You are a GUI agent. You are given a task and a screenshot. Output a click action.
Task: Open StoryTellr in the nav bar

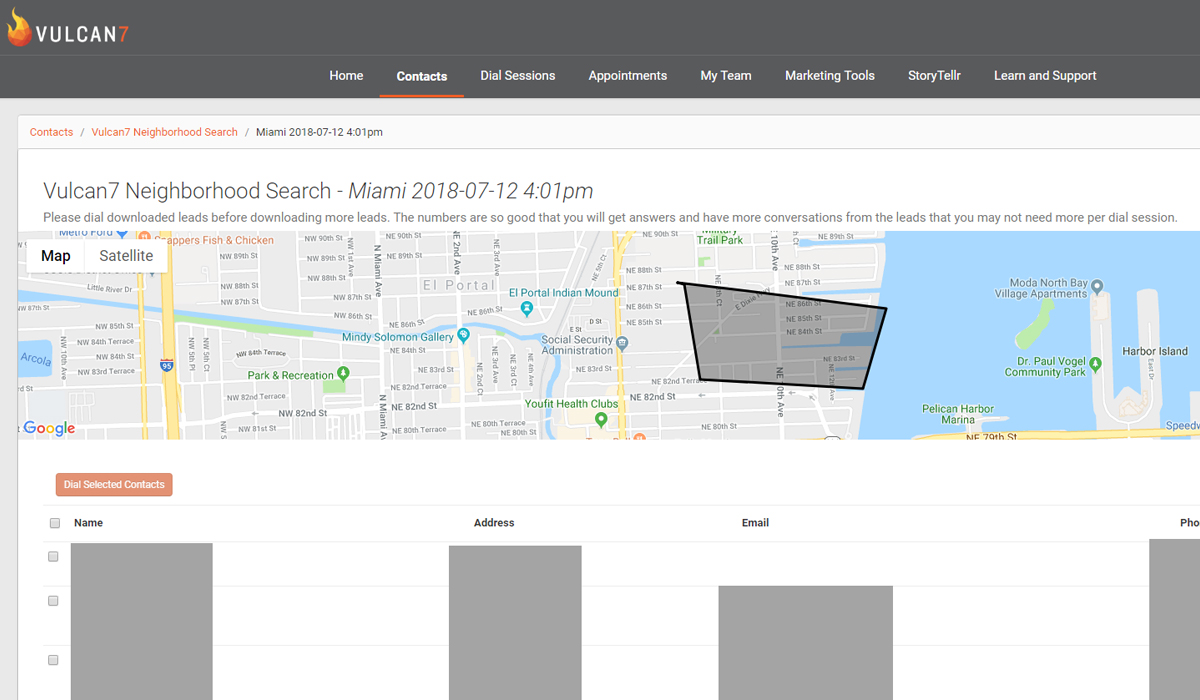[x=934, y=76]
